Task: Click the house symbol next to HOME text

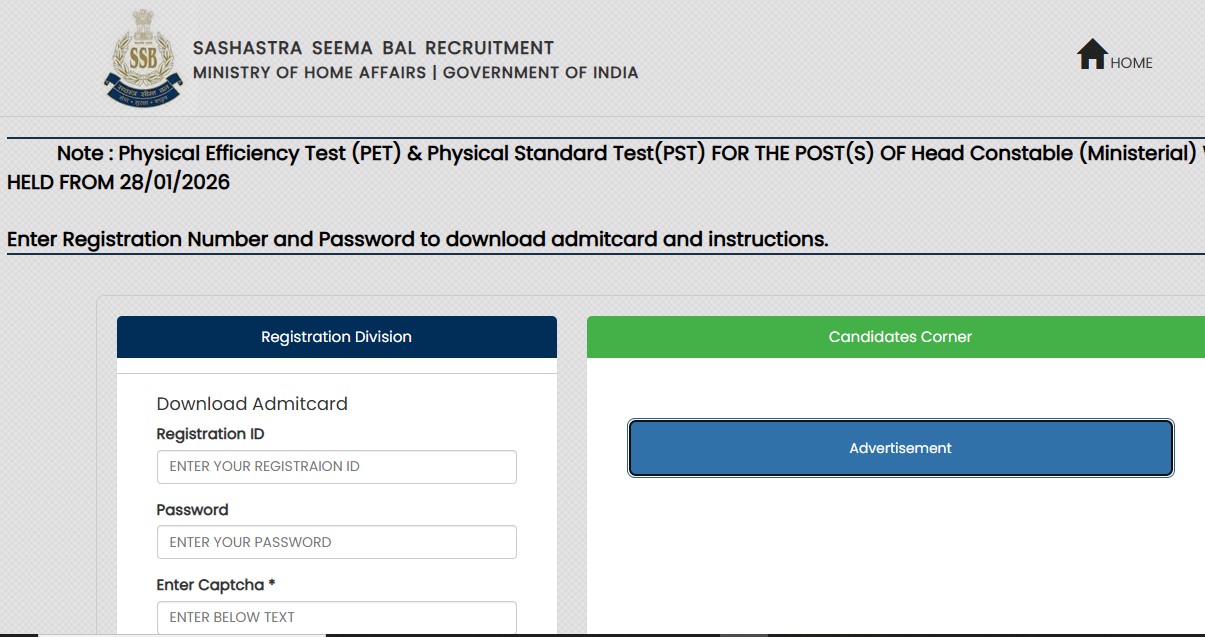Action: pos(1090,55)
